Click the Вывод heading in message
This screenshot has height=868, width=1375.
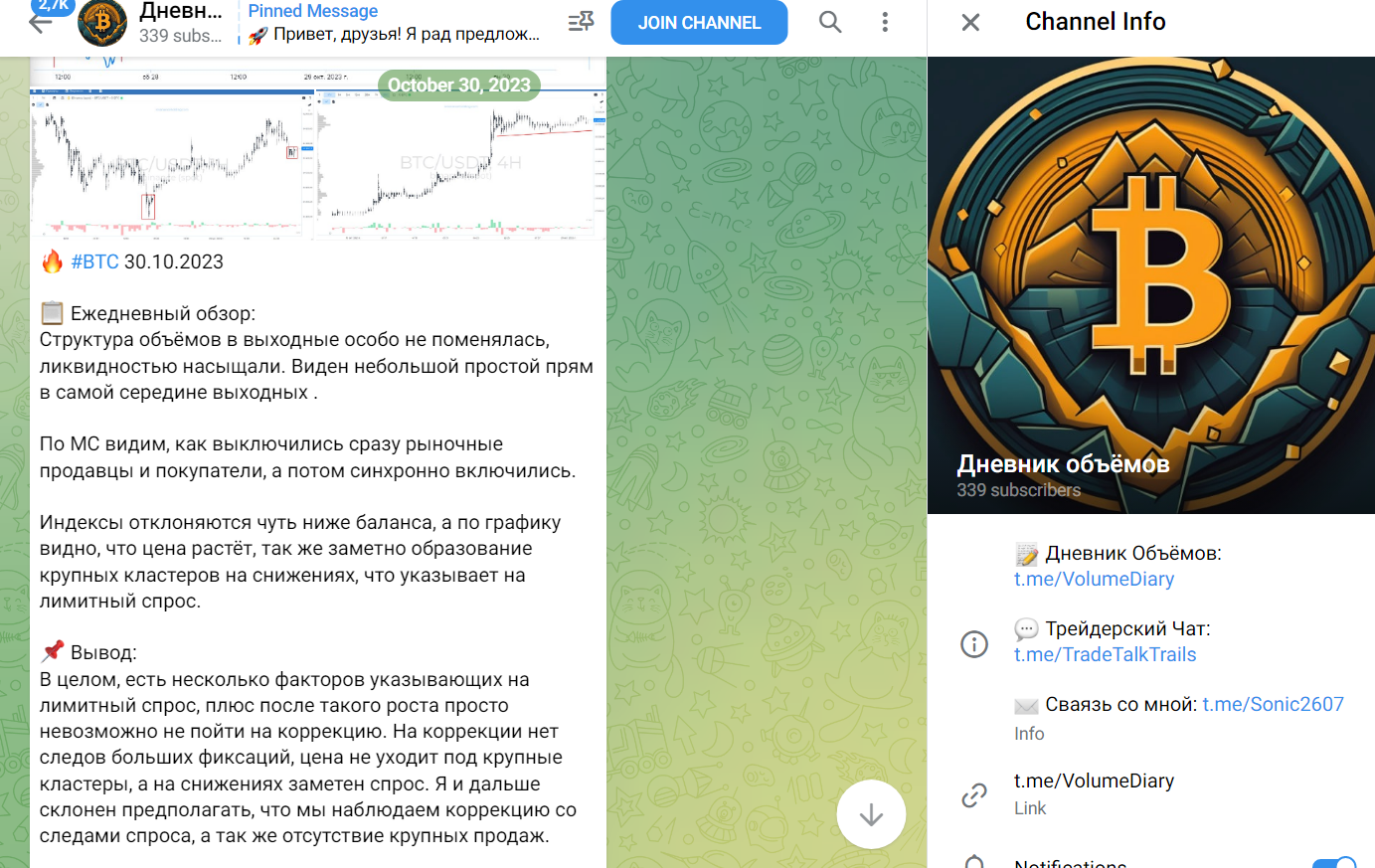tap(103, 652)
